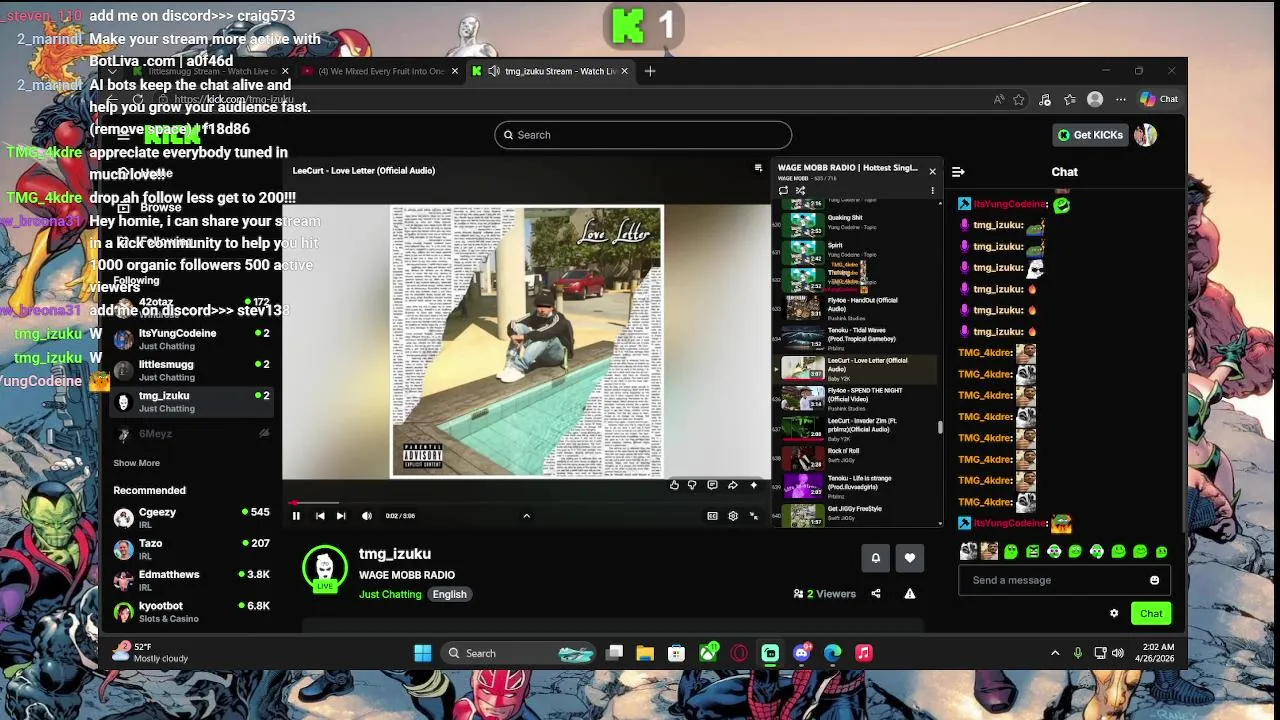This screenshot has height=720, width=1280.
Task: Open tmg_izuku channel avatar
Action: tap(325, 568)
